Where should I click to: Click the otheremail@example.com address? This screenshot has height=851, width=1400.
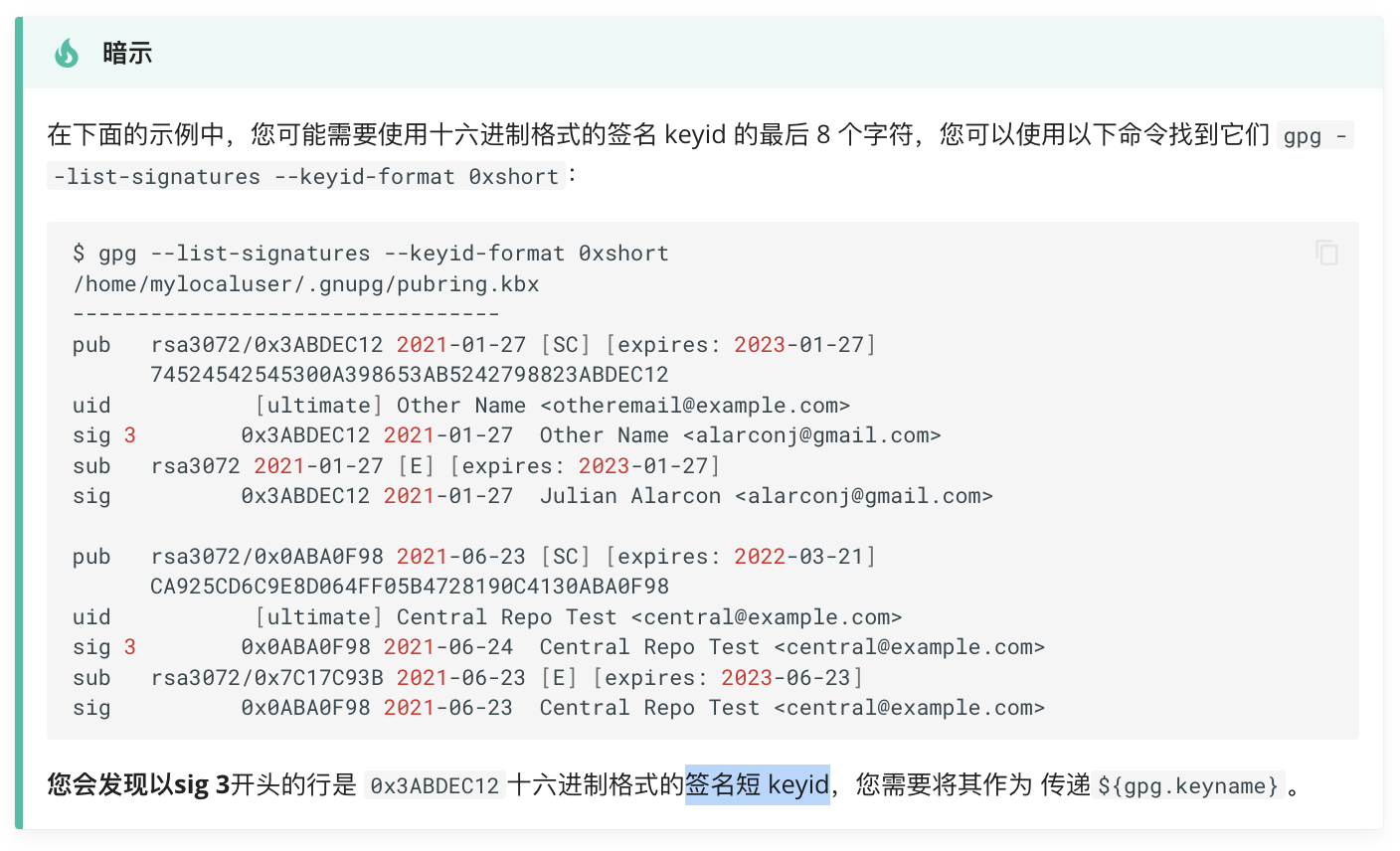tap(695, 406)
